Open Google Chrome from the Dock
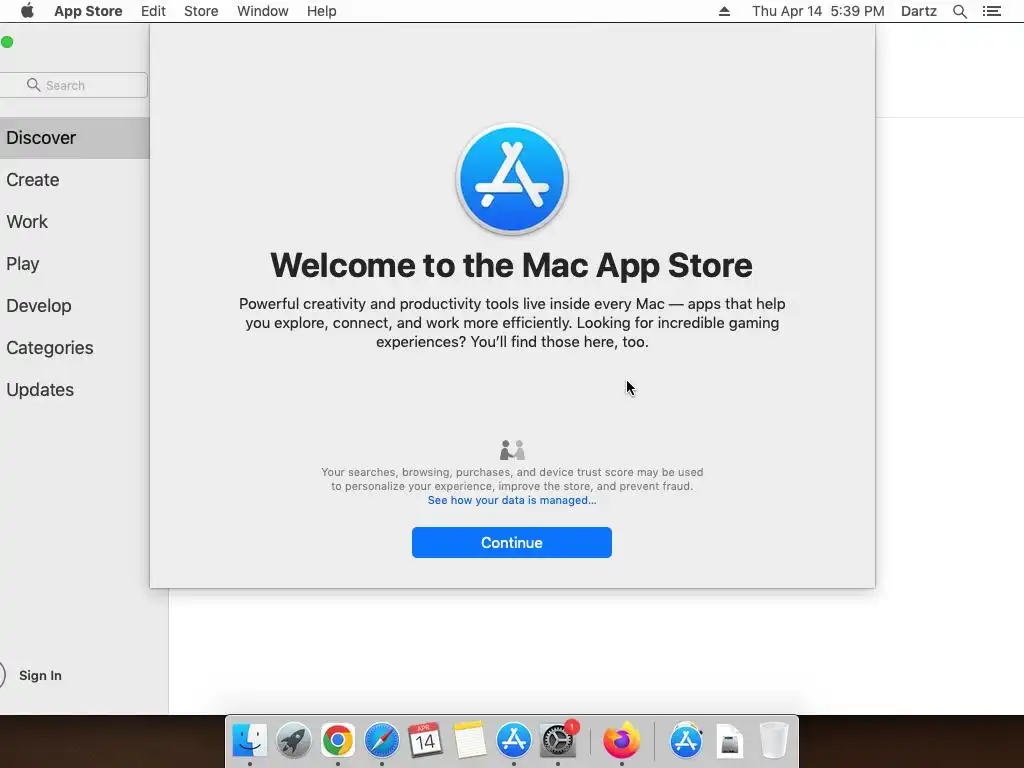 click(x=338, y=741)
